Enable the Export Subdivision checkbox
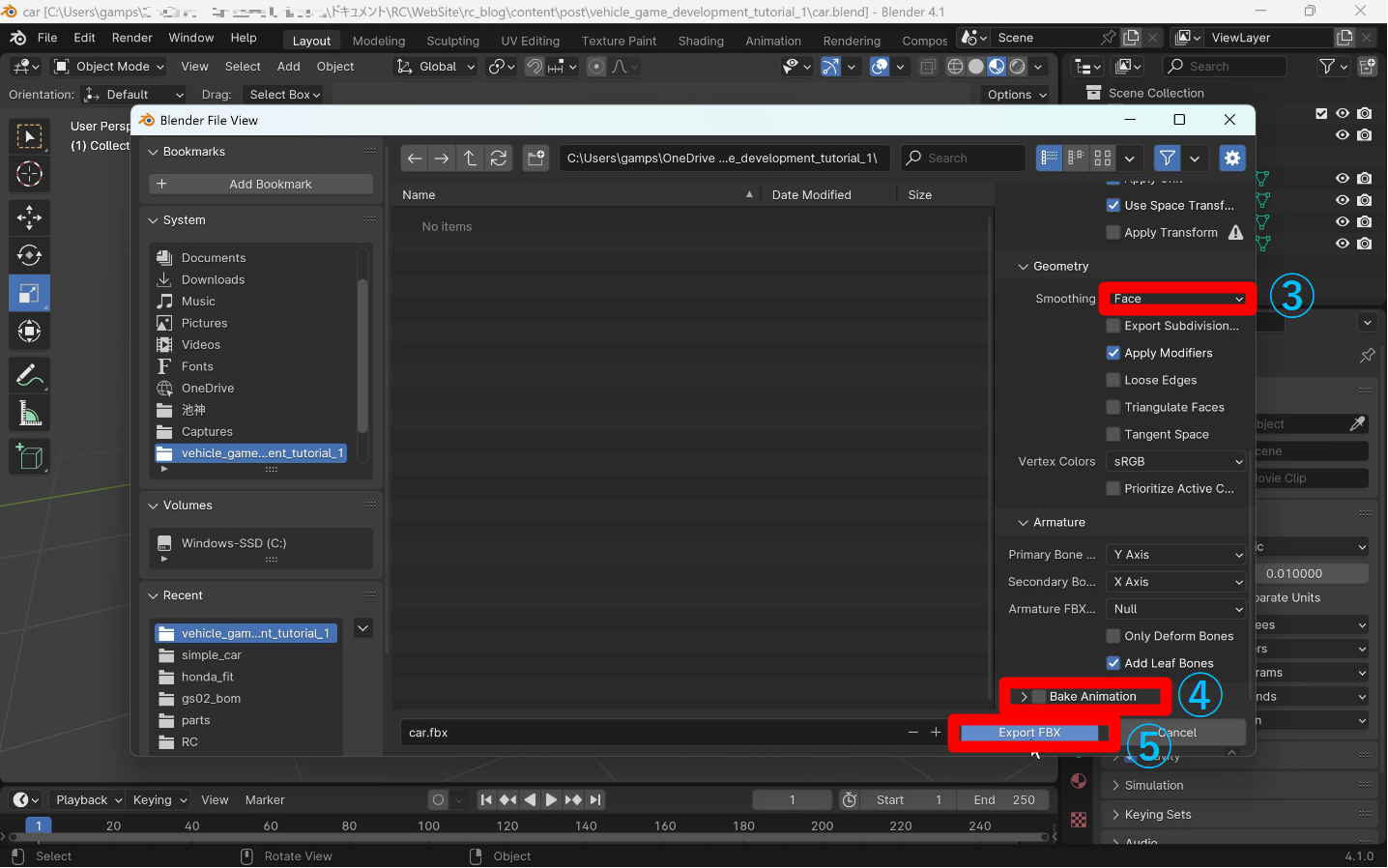Image resolution: width=1388 pixels, height=868 pixels. tap(1113, 326)
